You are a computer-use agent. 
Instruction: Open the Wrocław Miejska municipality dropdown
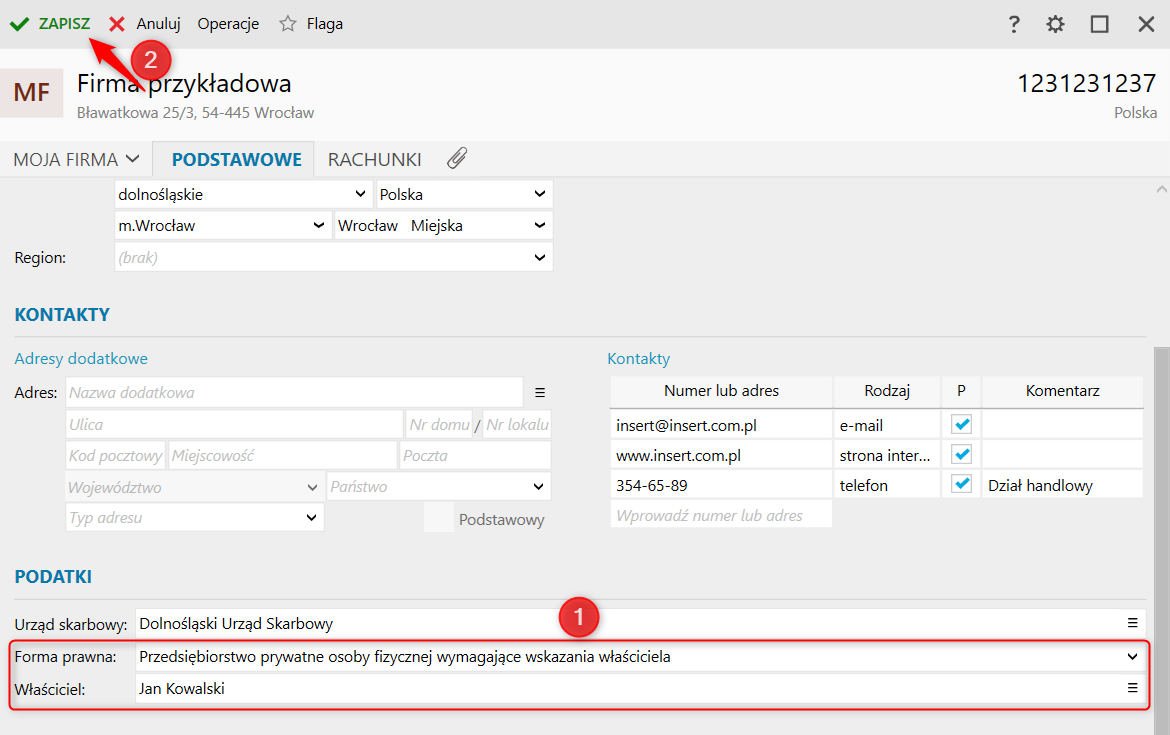click(443, 225)
